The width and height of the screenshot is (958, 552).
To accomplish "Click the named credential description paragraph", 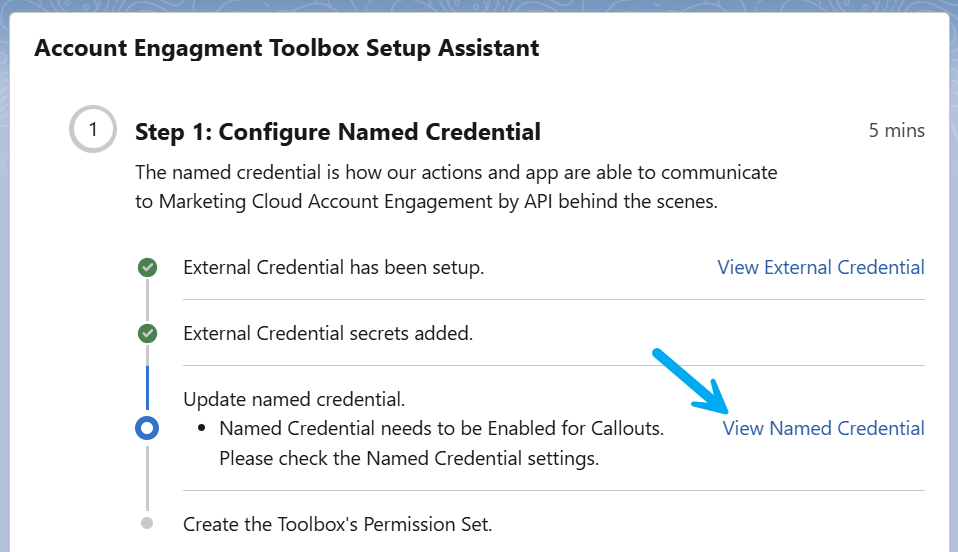I will [456, 186].
